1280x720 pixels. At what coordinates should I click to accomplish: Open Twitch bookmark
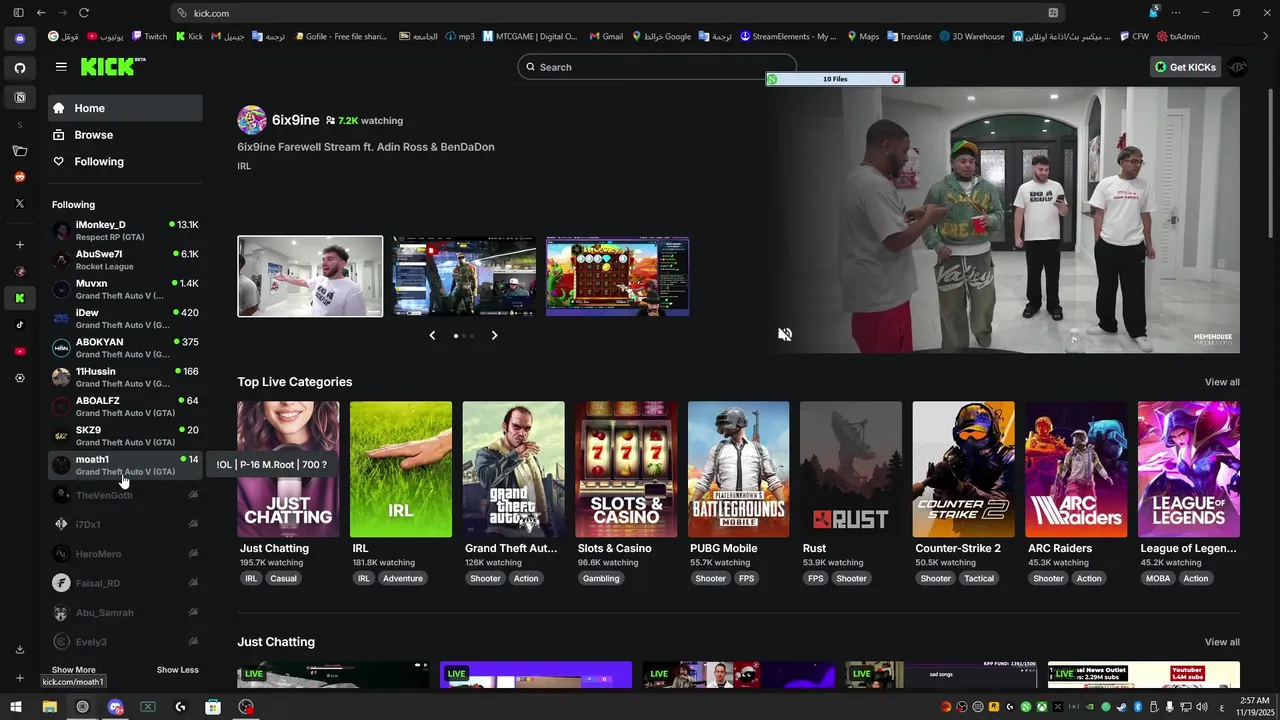click(x=149, y=36)
